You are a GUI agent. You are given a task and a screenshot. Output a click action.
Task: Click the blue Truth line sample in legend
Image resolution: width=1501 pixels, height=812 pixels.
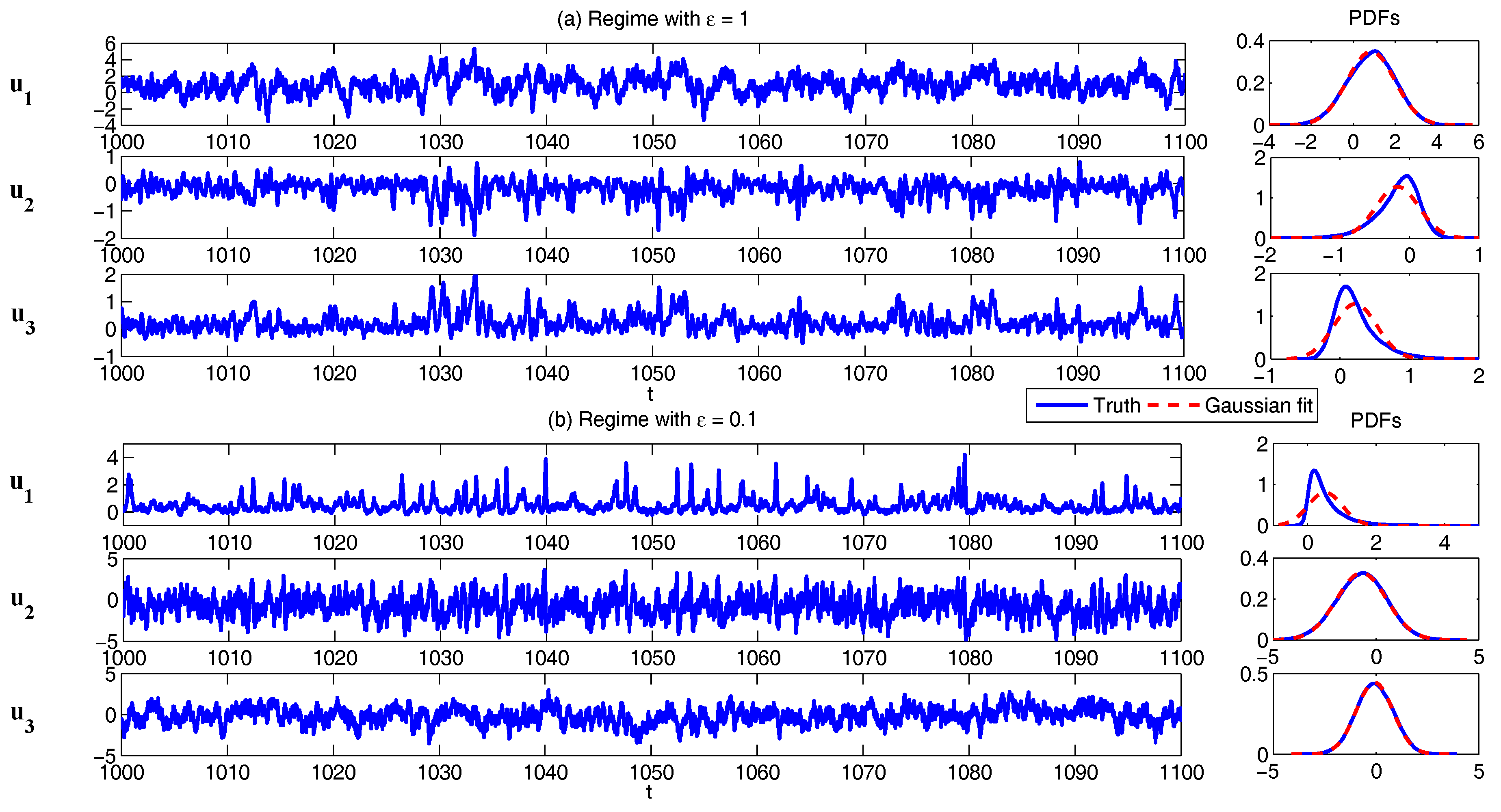tap(1061, 405)
